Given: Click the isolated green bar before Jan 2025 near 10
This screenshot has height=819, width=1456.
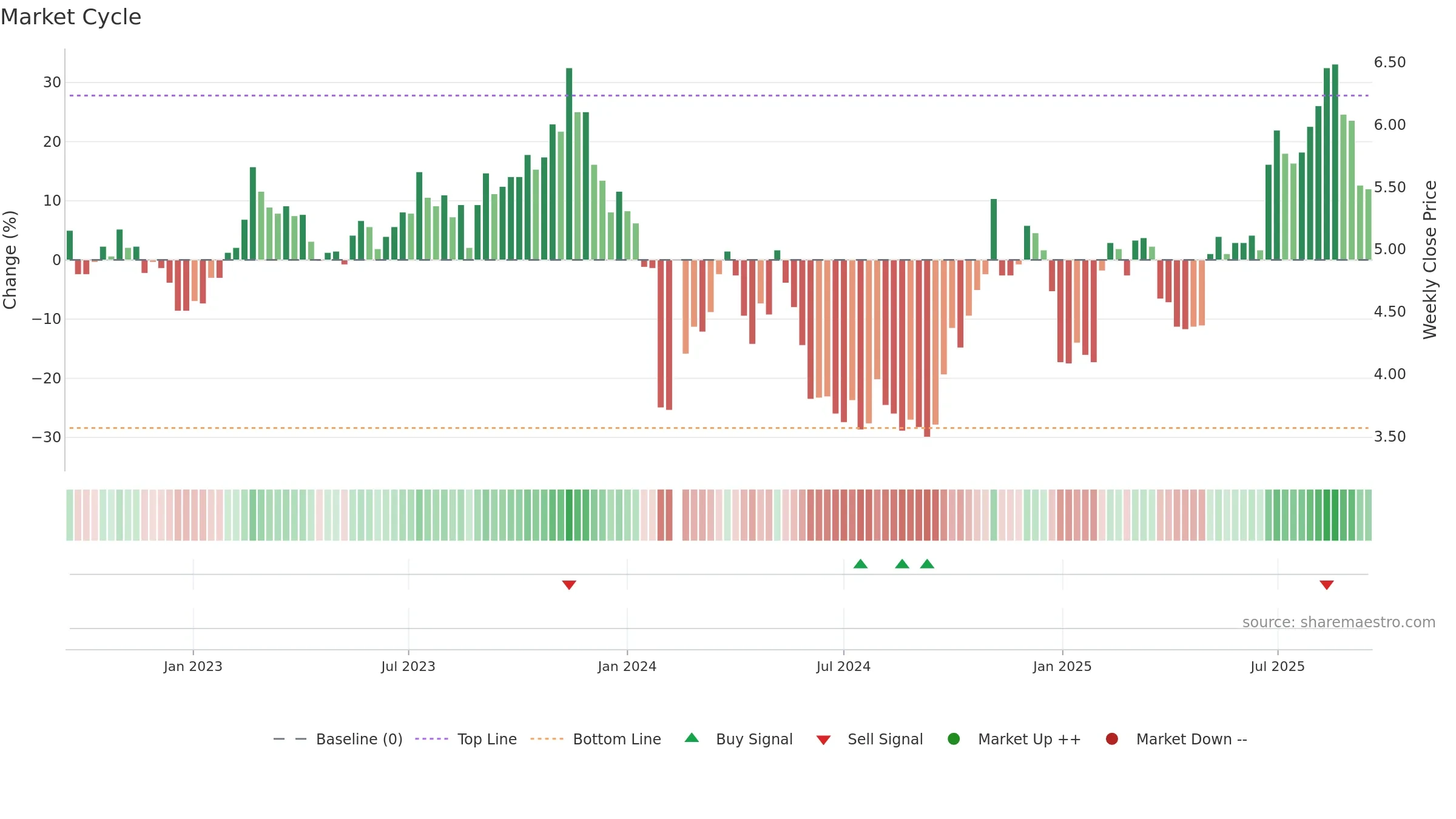Looking at the screenshot, I should point(994,229).
